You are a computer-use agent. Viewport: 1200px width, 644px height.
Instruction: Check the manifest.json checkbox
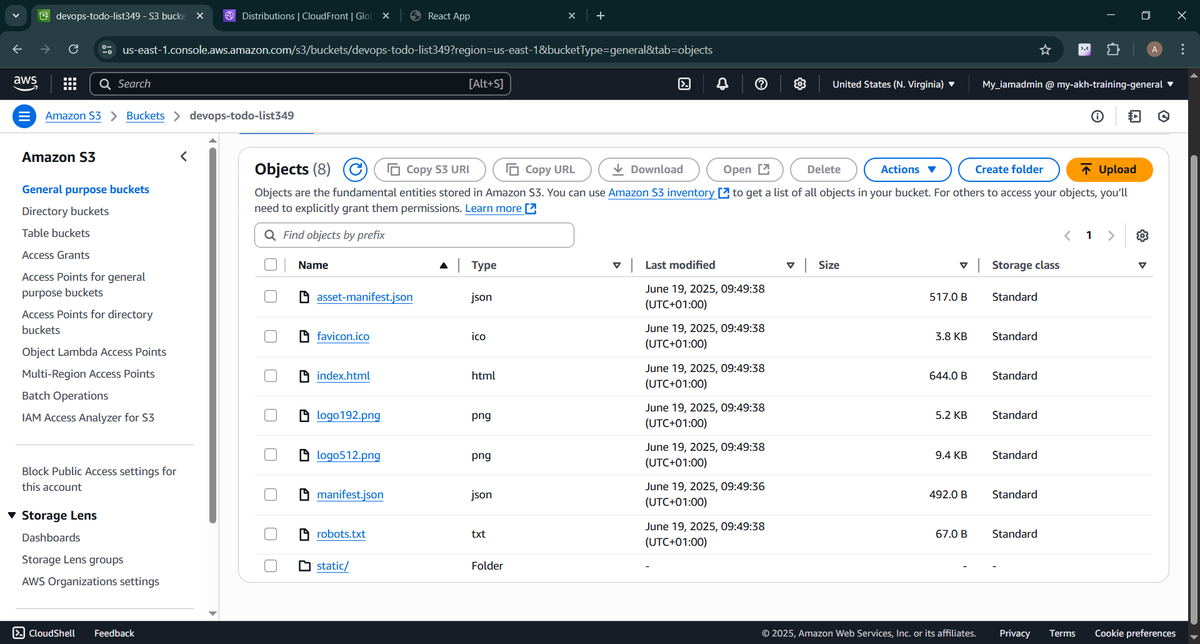coord(270,494)
